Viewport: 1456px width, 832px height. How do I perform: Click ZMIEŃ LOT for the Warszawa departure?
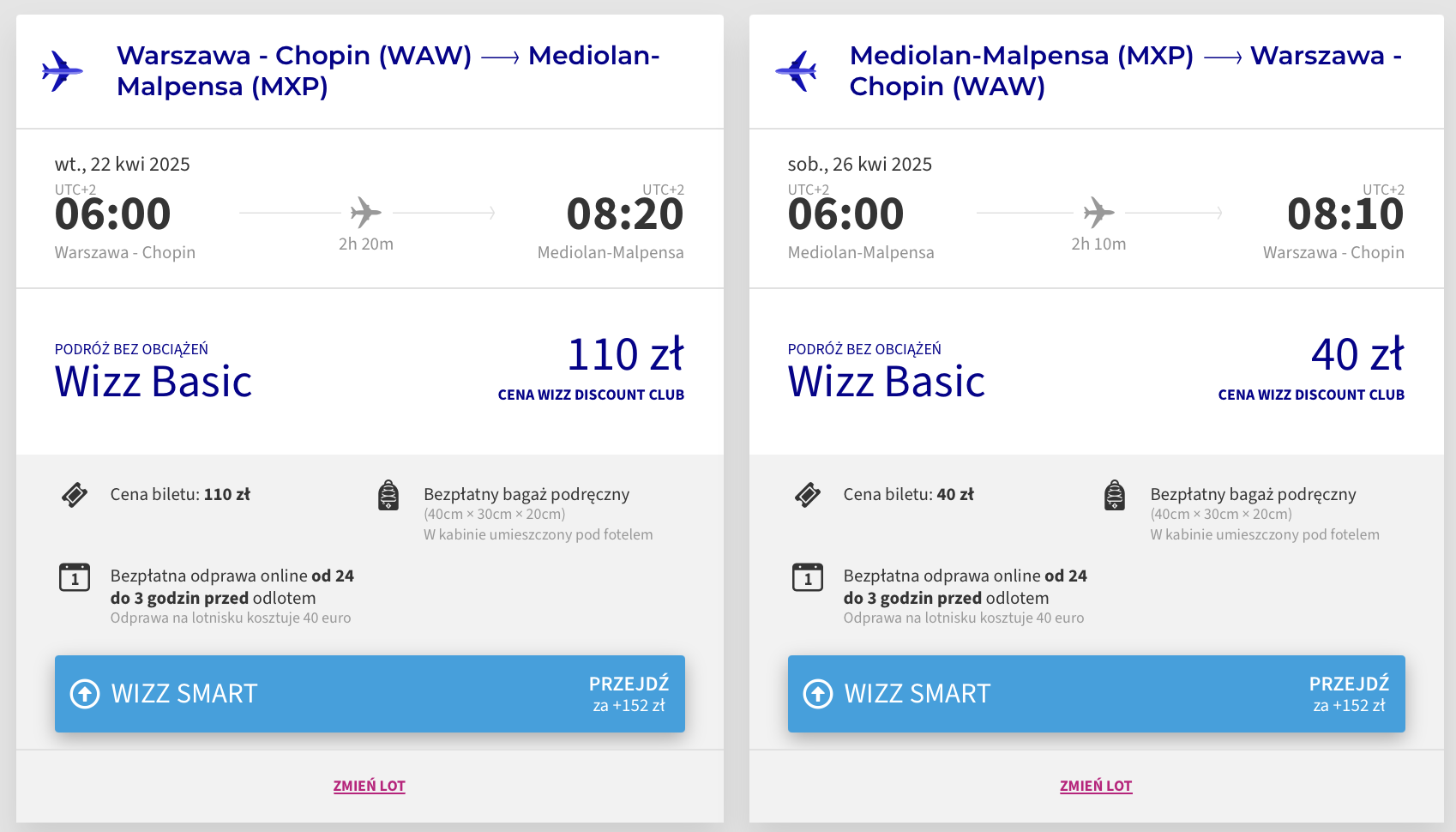tap(370, 786)
